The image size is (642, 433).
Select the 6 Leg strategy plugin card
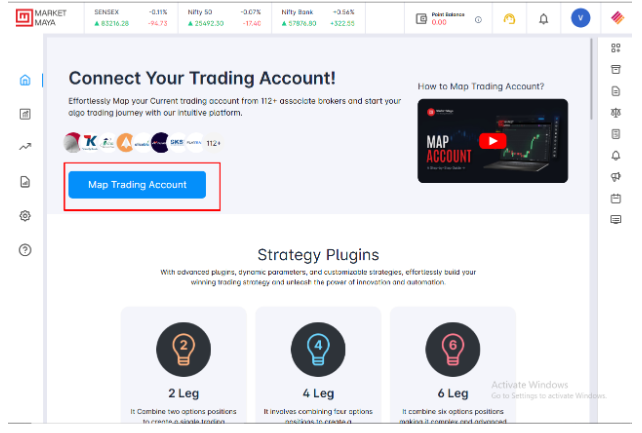(x=453, y=365)
